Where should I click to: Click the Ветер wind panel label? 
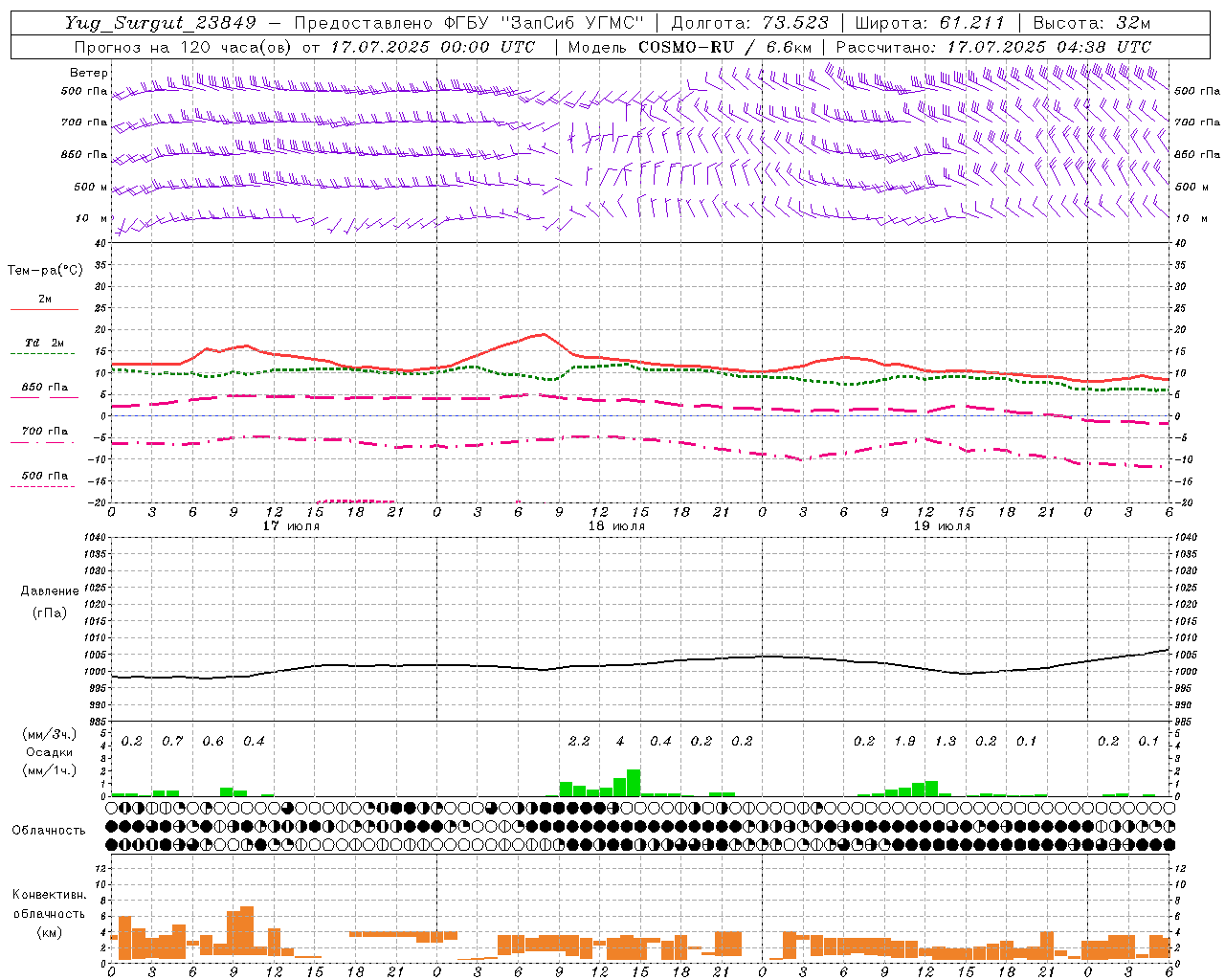[x=89, y=73]
